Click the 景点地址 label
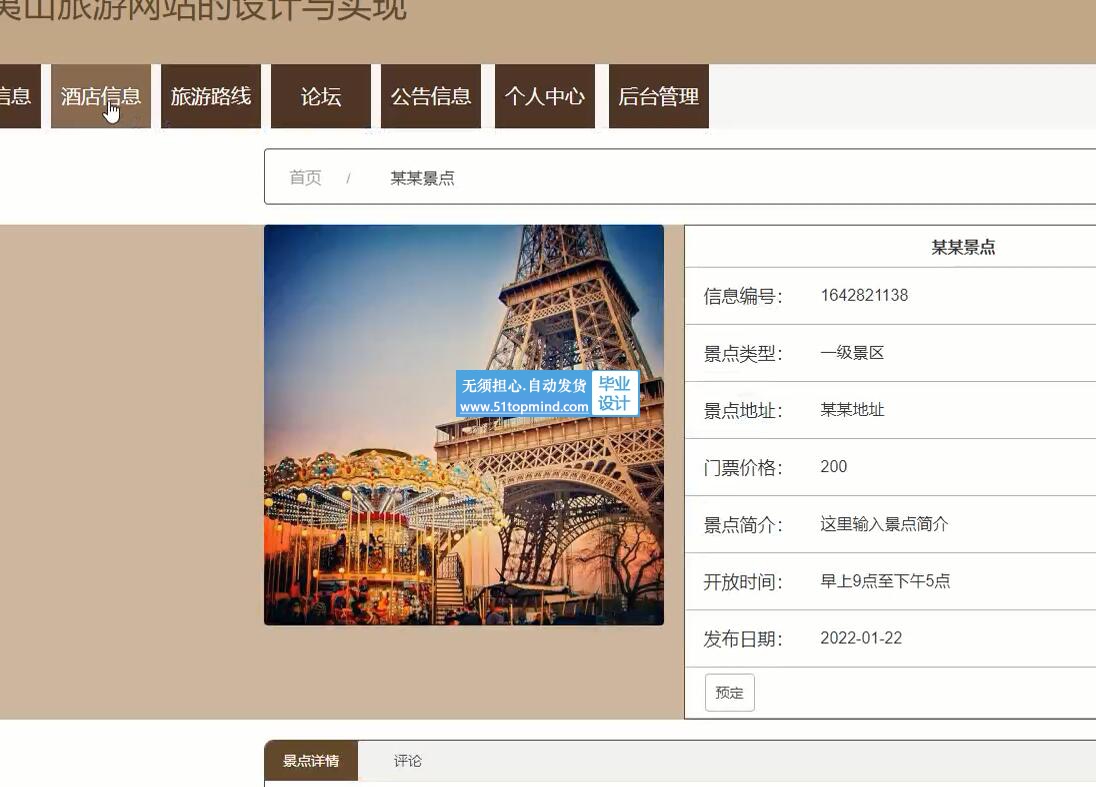Viewport: 1096px width, 787px height. tap(743, 411)
